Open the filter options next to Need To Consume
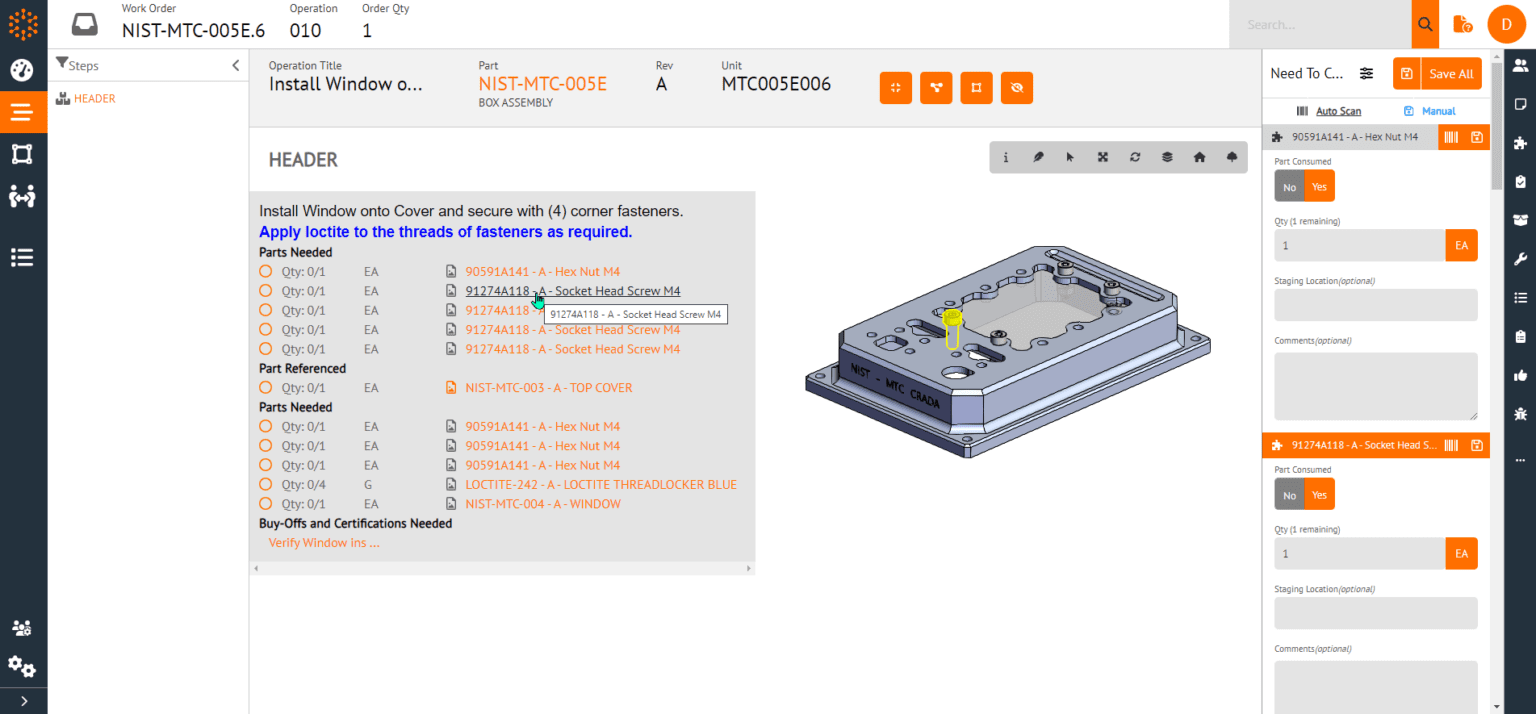Image resolution: width=1536 pixels, height=714 pixels. 1367,72
